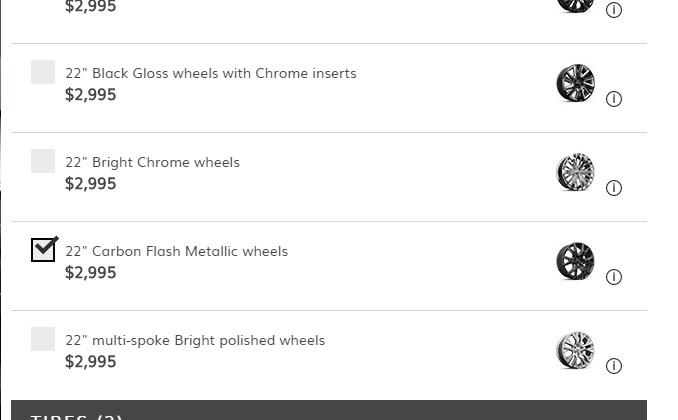This screenshot has width=678, height=420.
Task: Click the $2,995 price under Carbon Flash Metallic
Action: [91, 273]
